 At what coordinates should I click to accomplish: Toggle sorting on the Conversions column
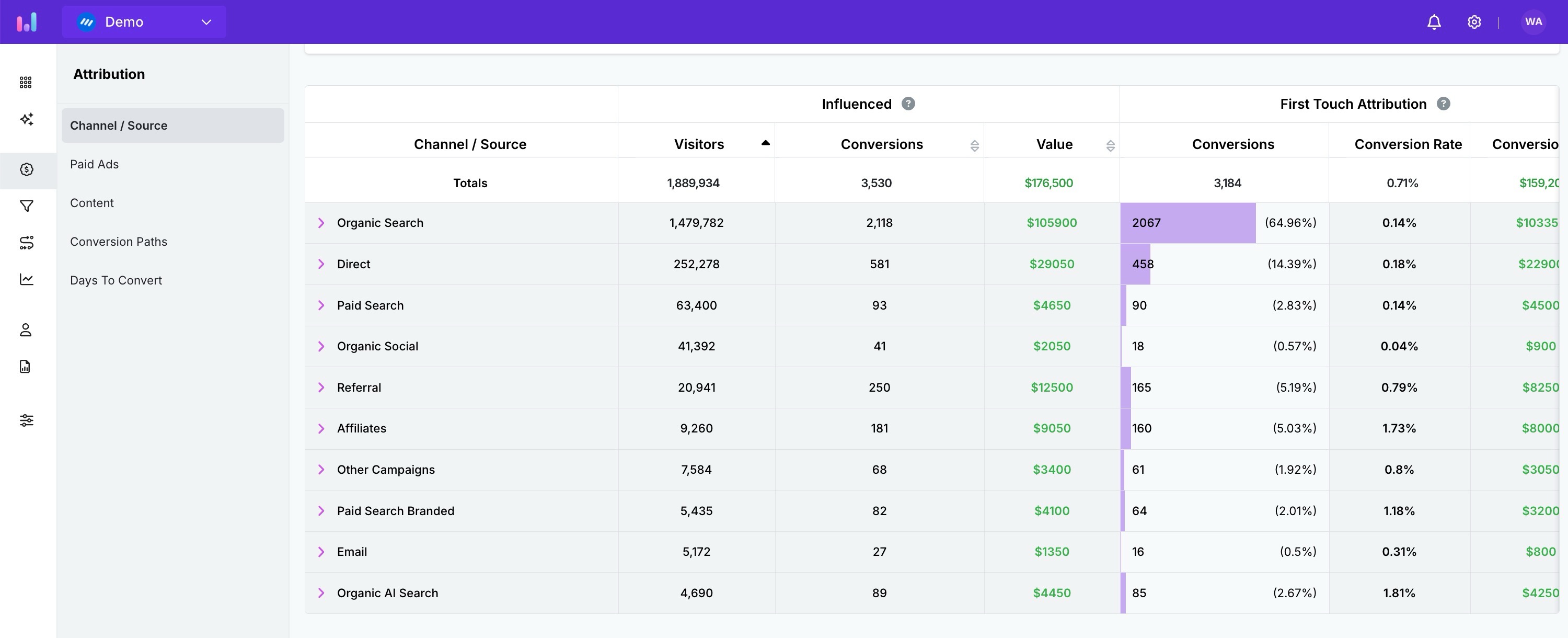[x=975, y=145]
